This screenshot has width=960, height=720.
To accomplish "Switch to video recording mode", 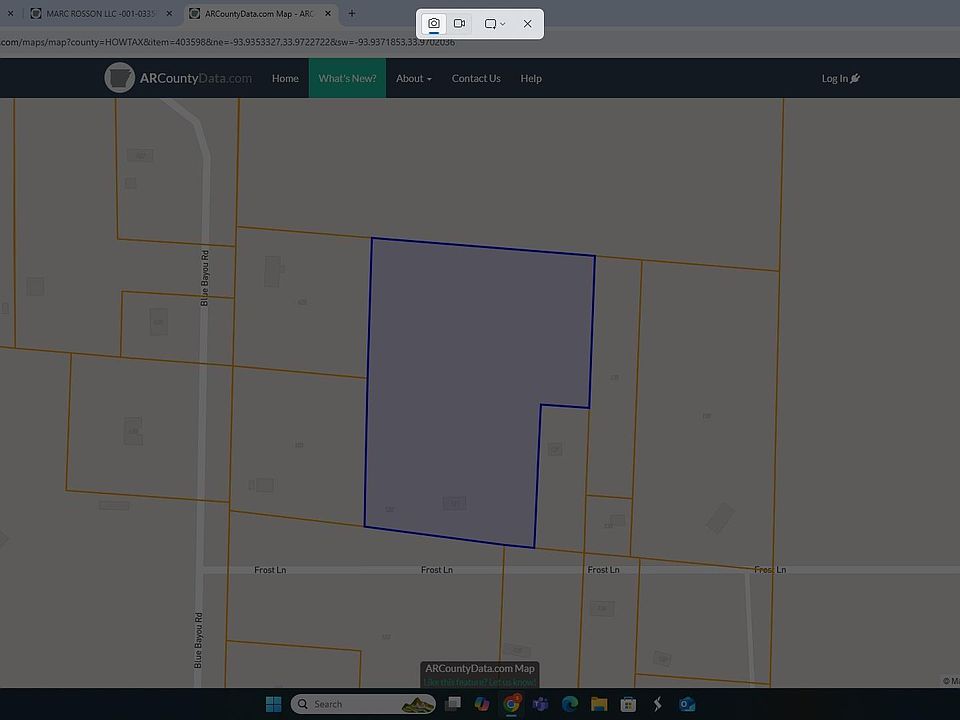I will tap(460, 24).
